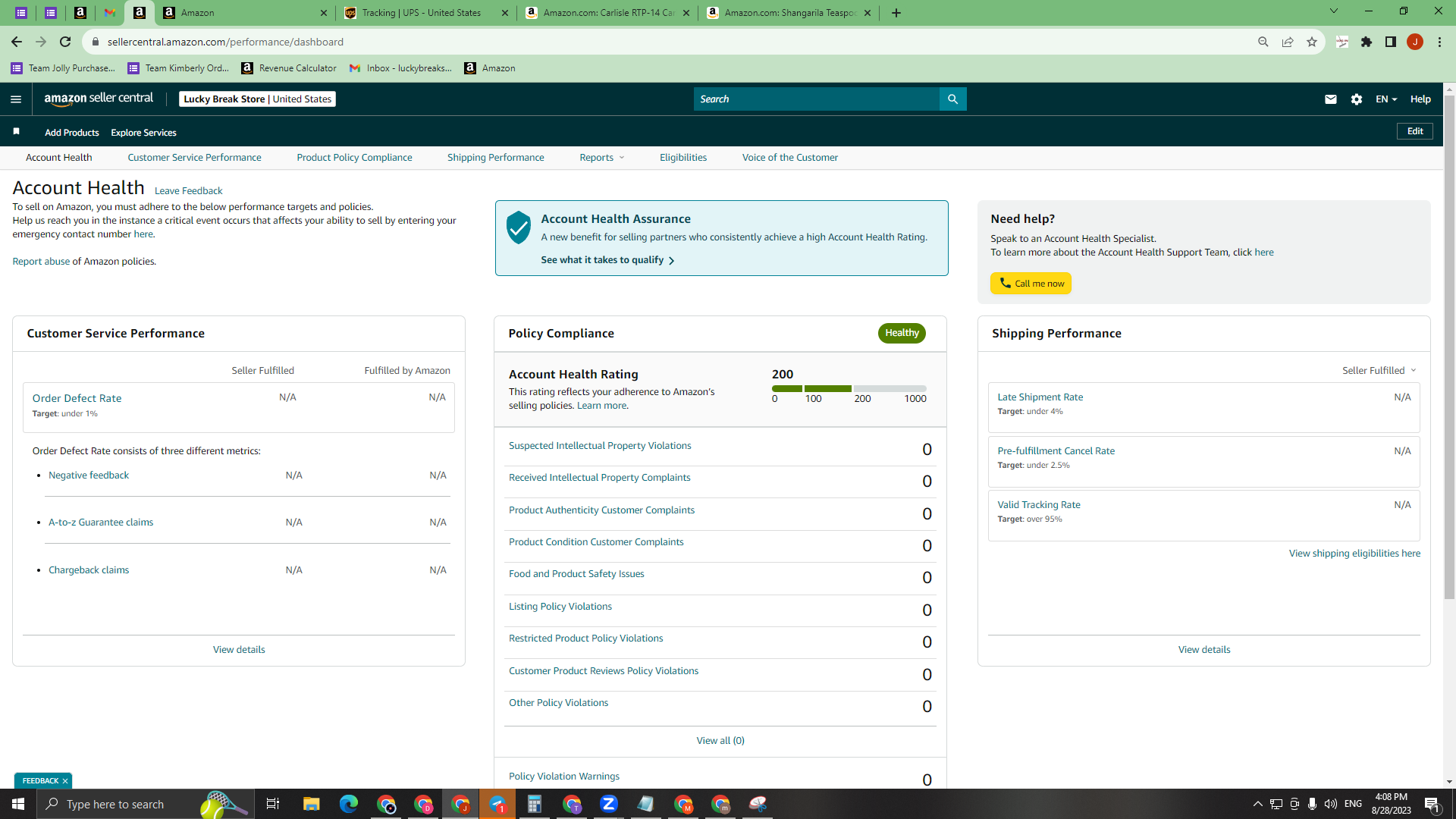Image resolution: width=1456 pixels, height=819 pixels.
Task: Open Chrome three-dot menu
Action: pyautogui.click(x=1439, y=42)
